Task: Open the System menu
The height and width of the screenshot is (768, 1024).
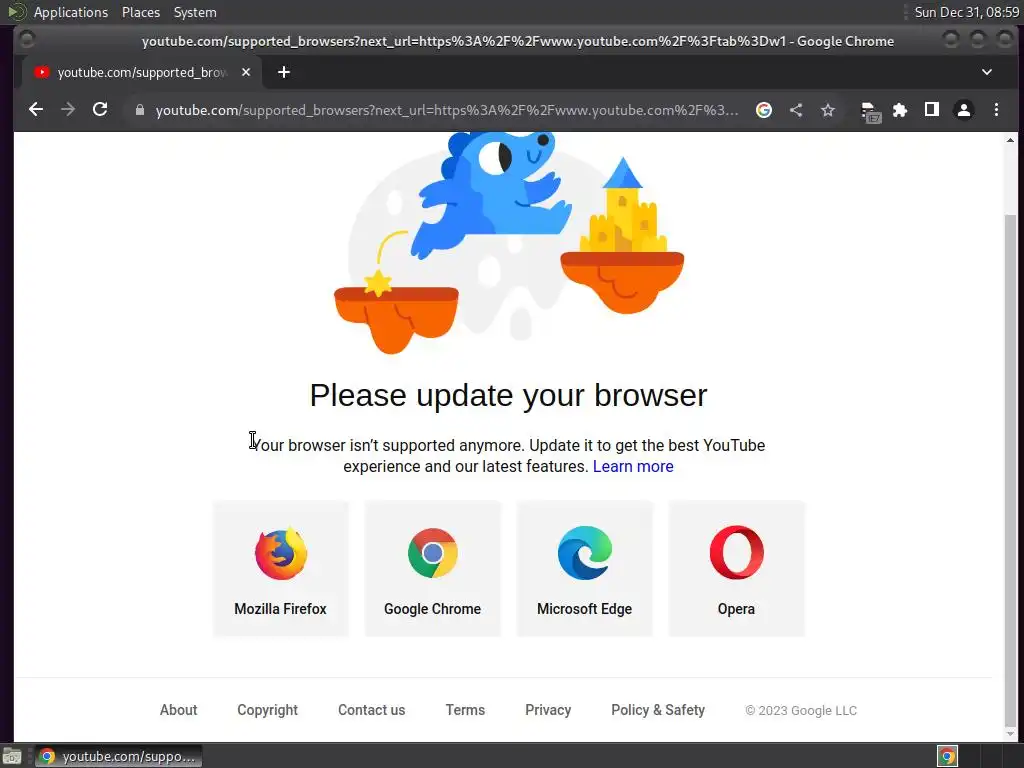Action: point(195,12)
